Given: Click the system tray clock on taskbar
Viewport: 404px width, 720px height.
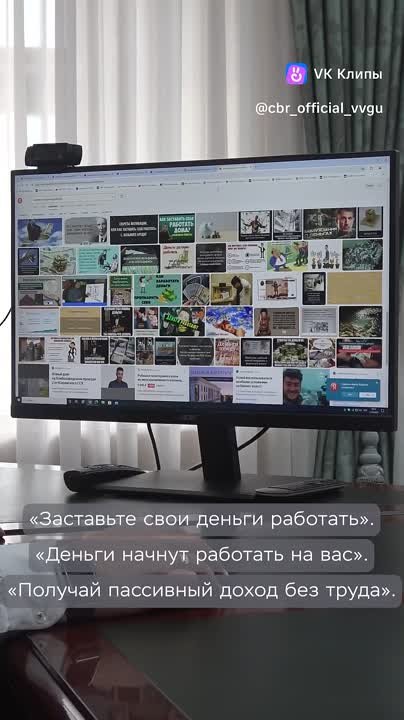Looking at the screenshot, I should [375, 409].
